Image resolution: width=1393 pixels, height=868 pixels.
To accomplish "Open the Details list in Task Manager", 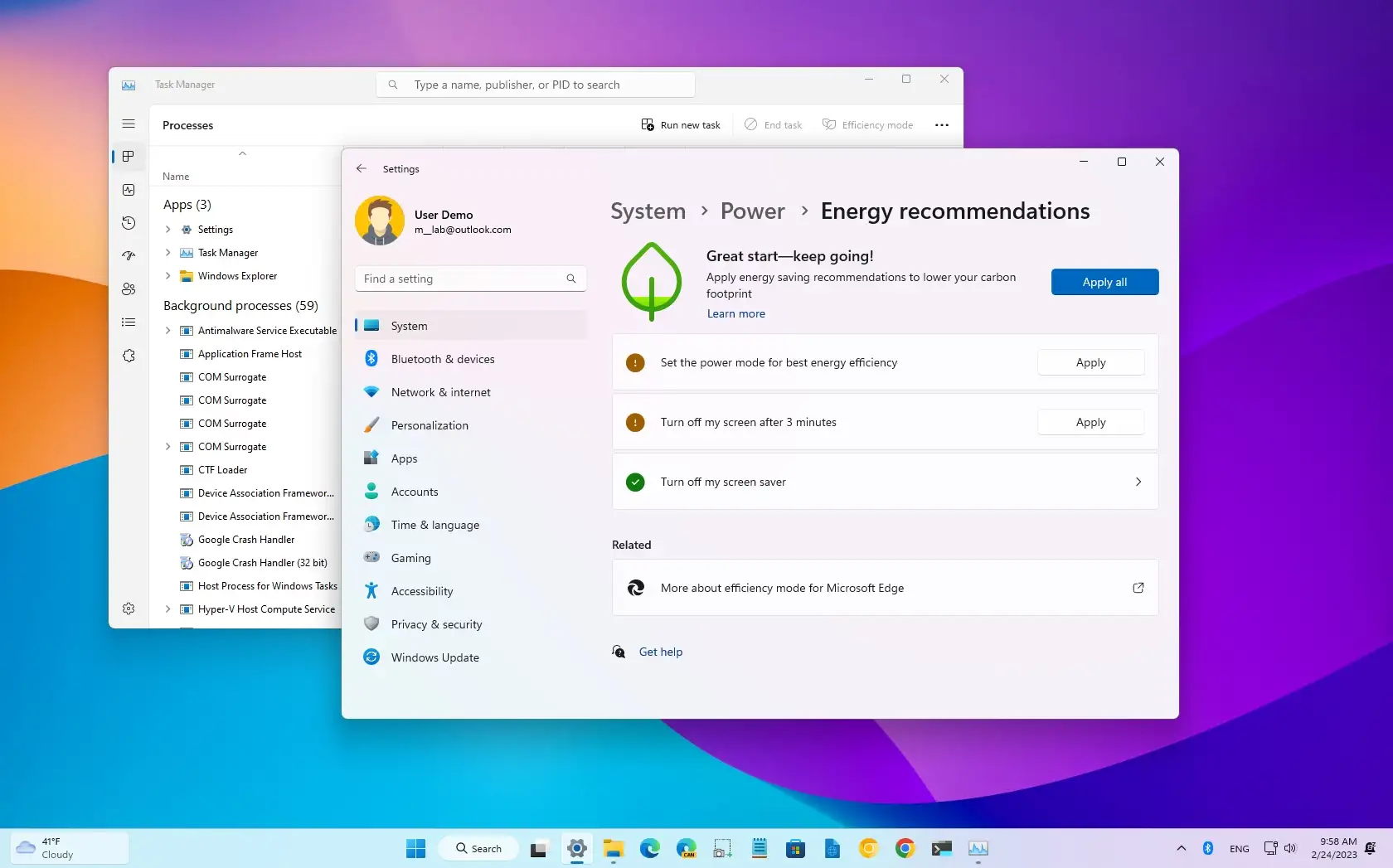I will [129, 322].
